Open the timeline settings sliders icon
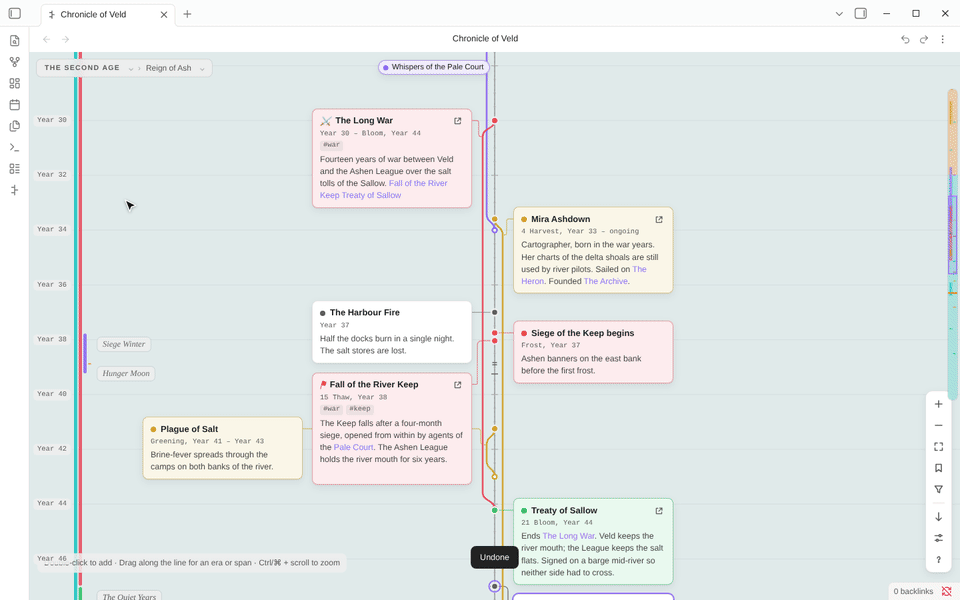 pos(939,538)
